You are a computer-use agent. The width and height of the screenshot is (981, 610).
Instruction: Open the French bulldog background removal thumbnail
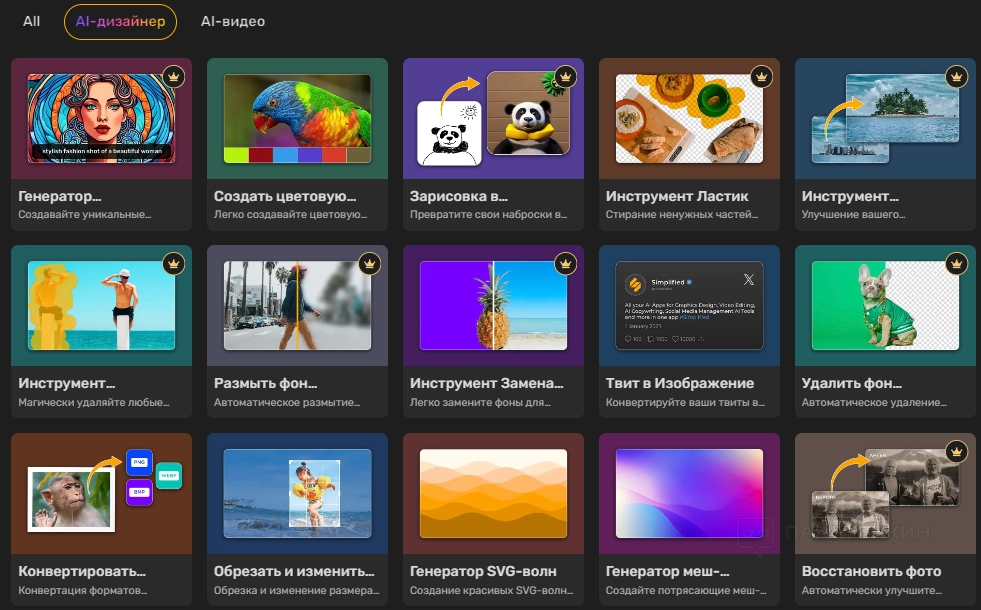click(885, 305)
